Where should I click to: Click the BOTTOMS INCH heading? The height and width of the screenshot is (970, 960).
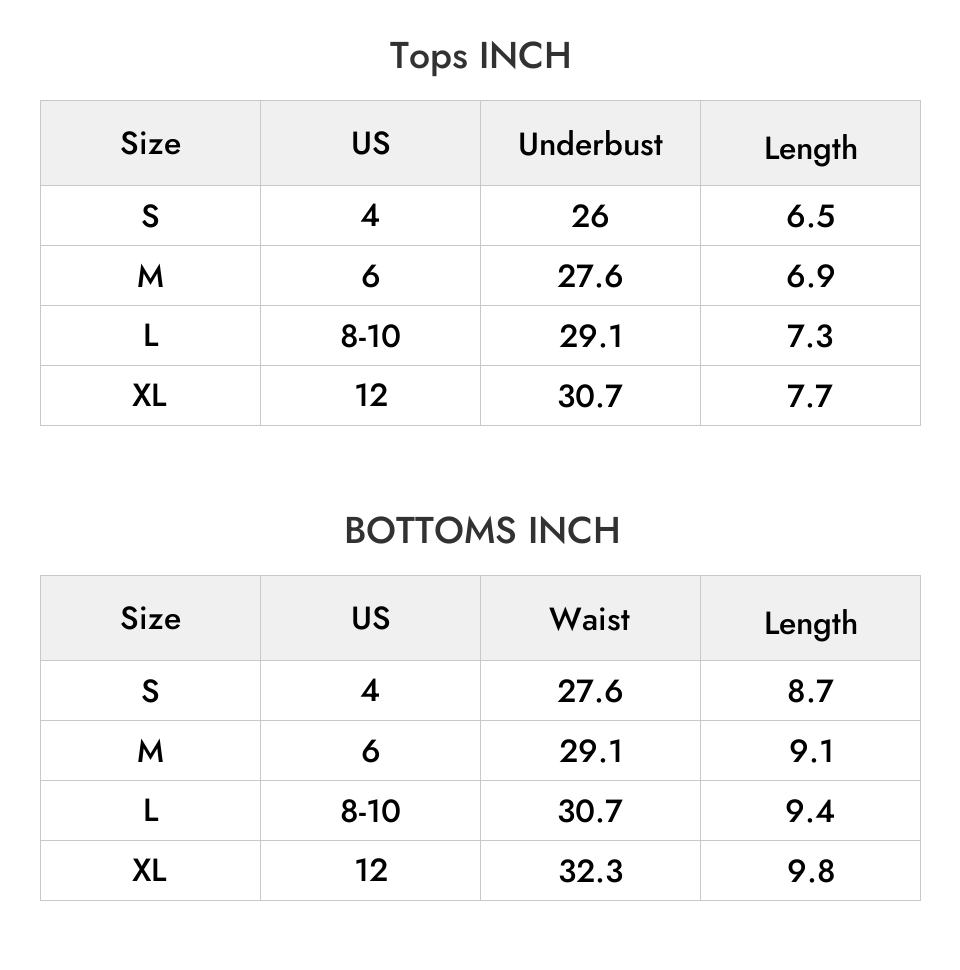[x=482, y=530]
